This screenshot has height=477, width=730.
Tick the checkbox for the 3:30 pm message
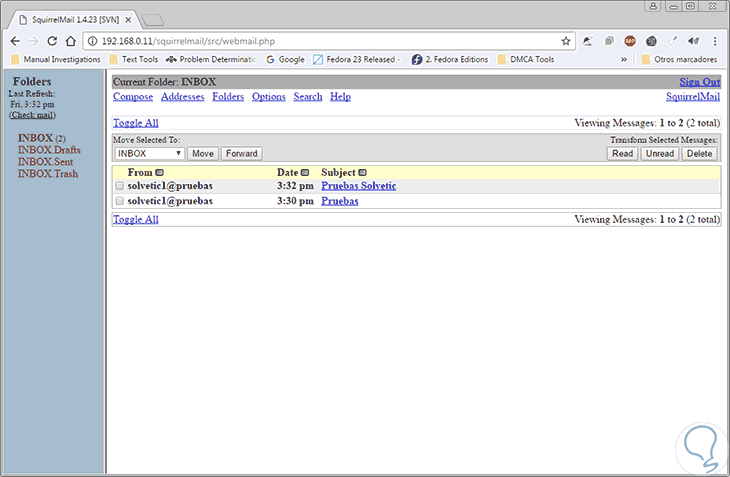click(120, 201)
